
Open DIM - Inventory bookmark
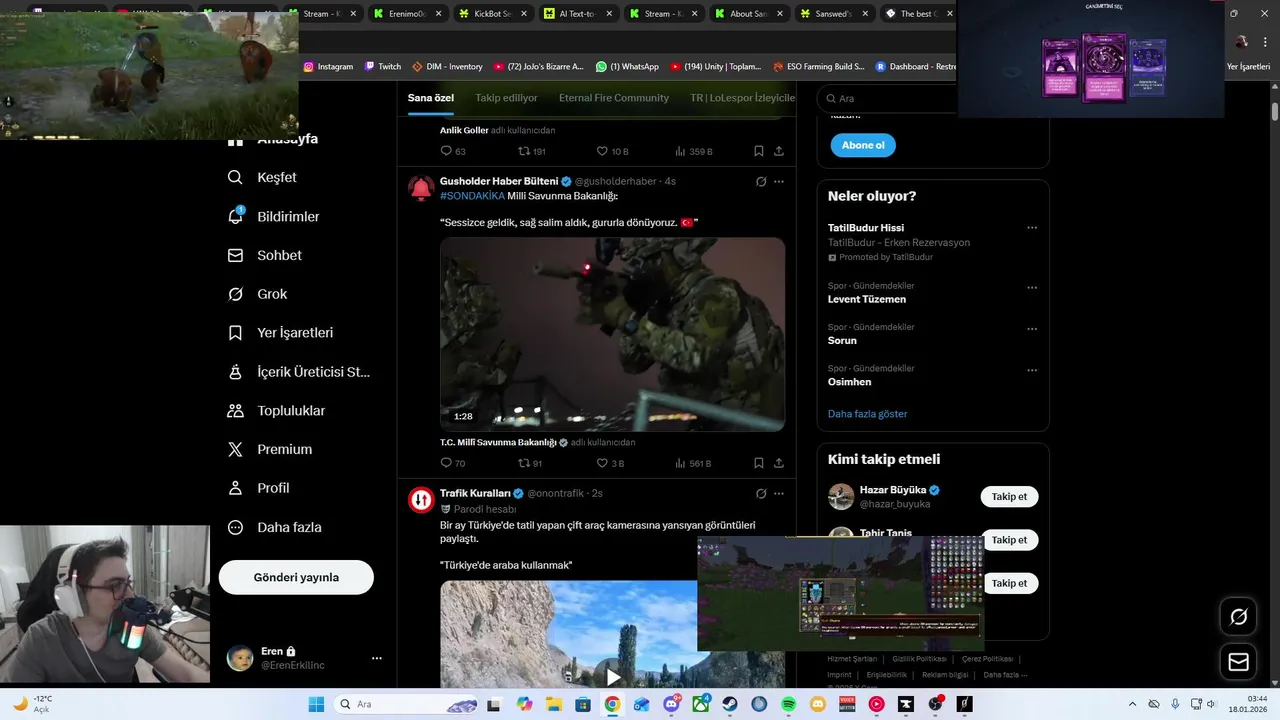coord(447,67)
